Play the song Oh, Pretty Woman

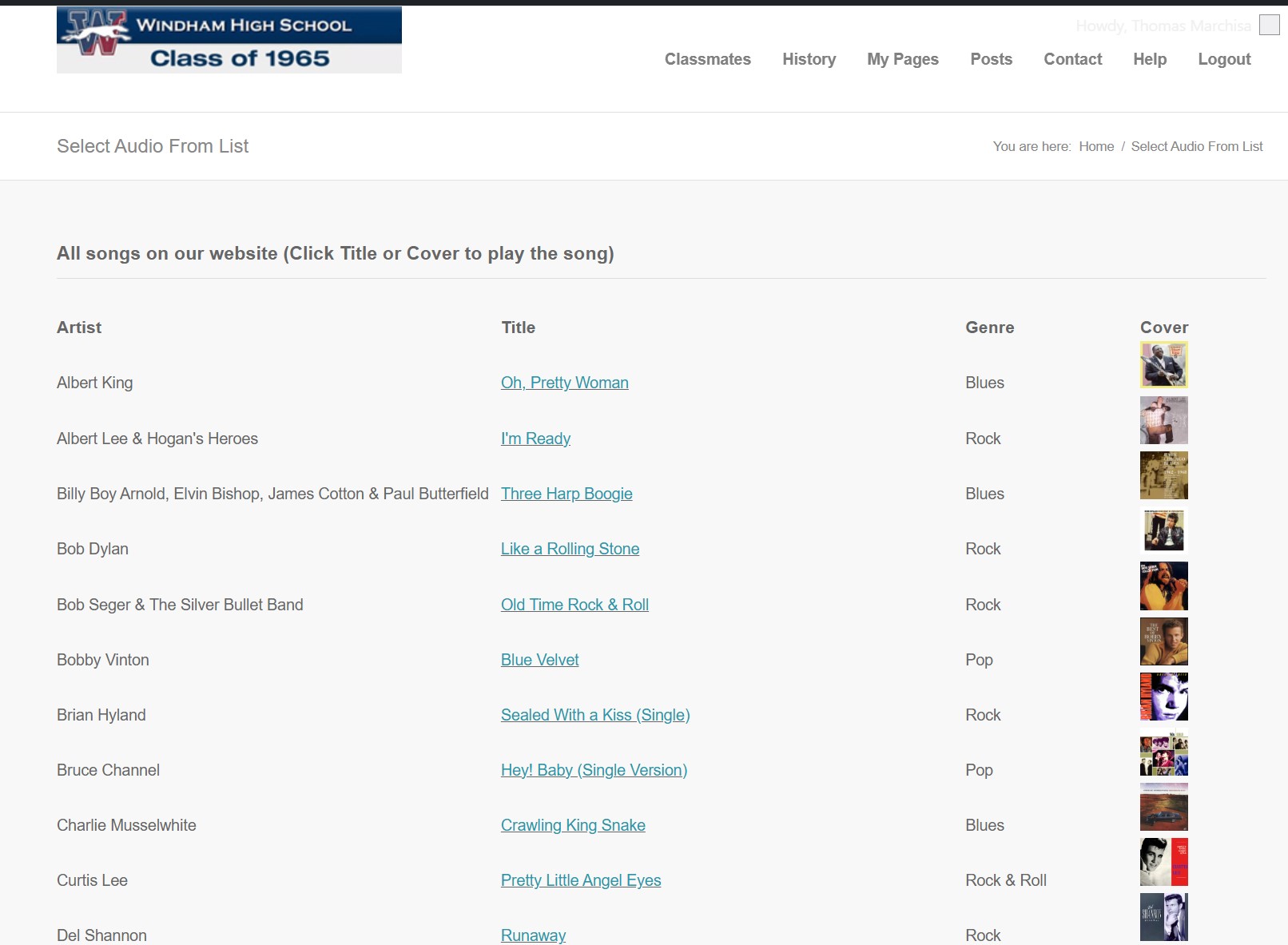click(564, 383)
